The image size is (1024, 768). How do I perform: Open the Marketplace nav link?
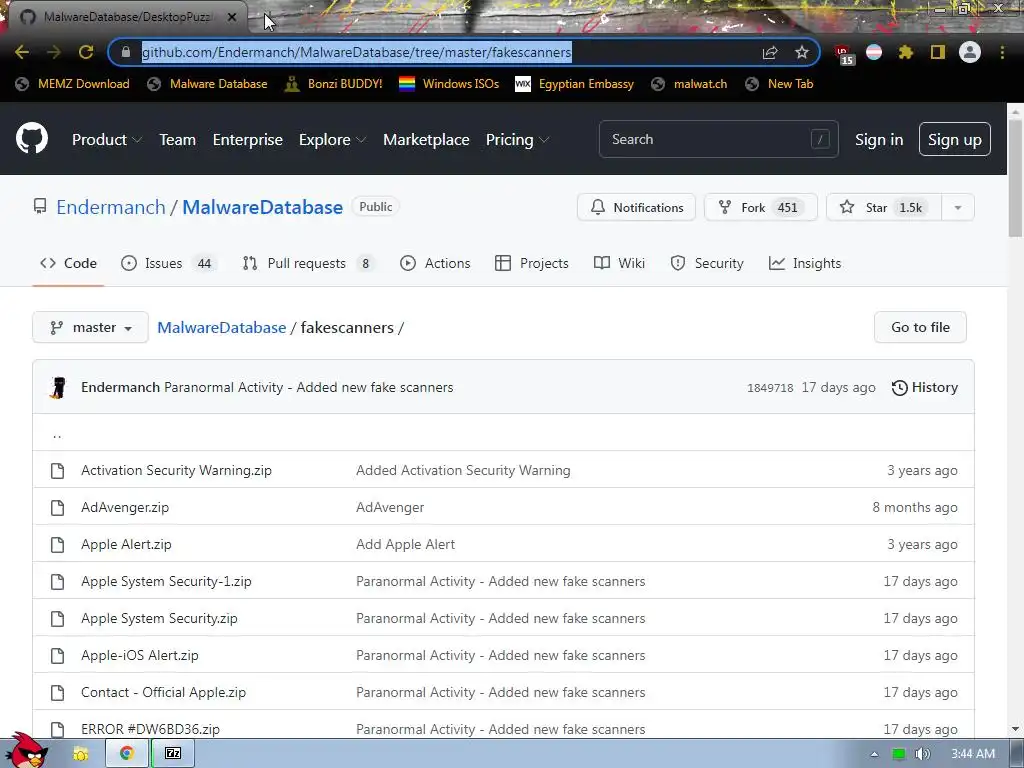click(426, 139)
